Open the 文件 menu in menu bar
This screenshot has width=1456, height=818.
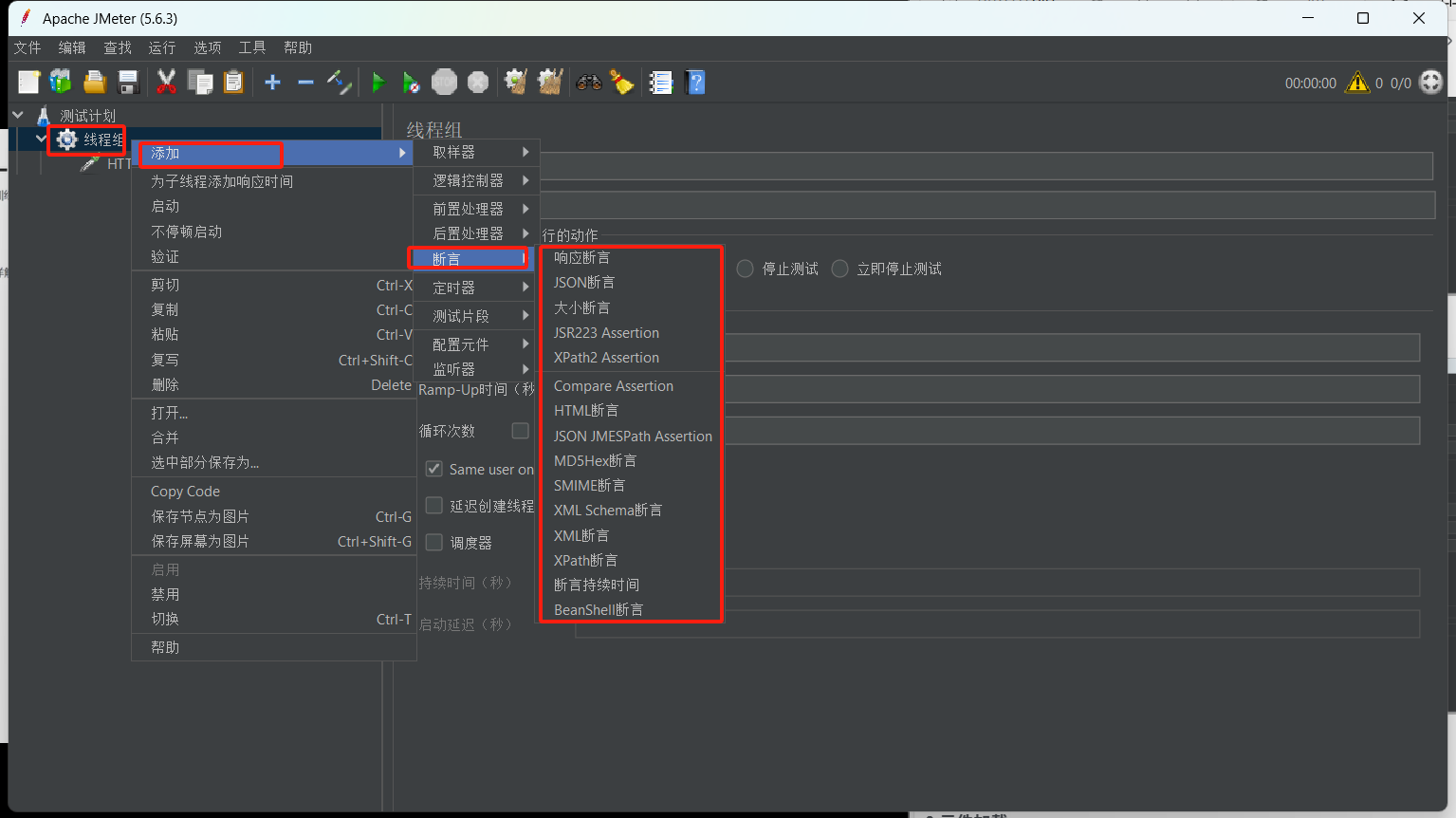pos(28,47)
